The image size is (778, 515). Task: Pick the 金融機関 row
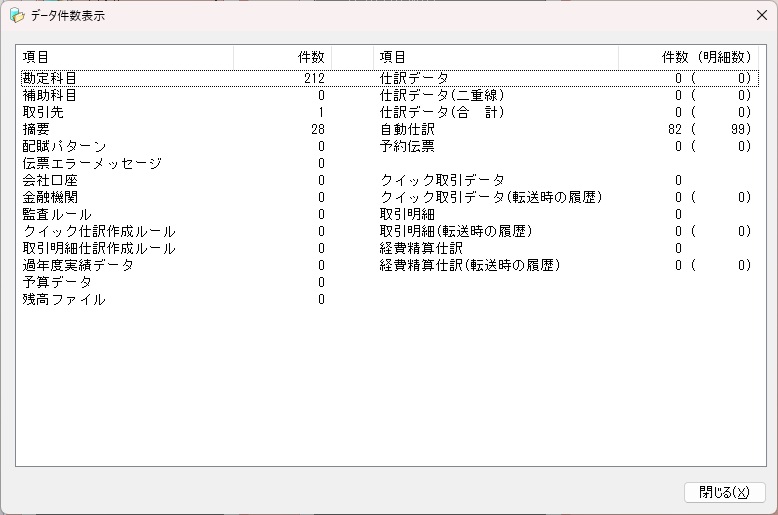(x=50, y=197)
